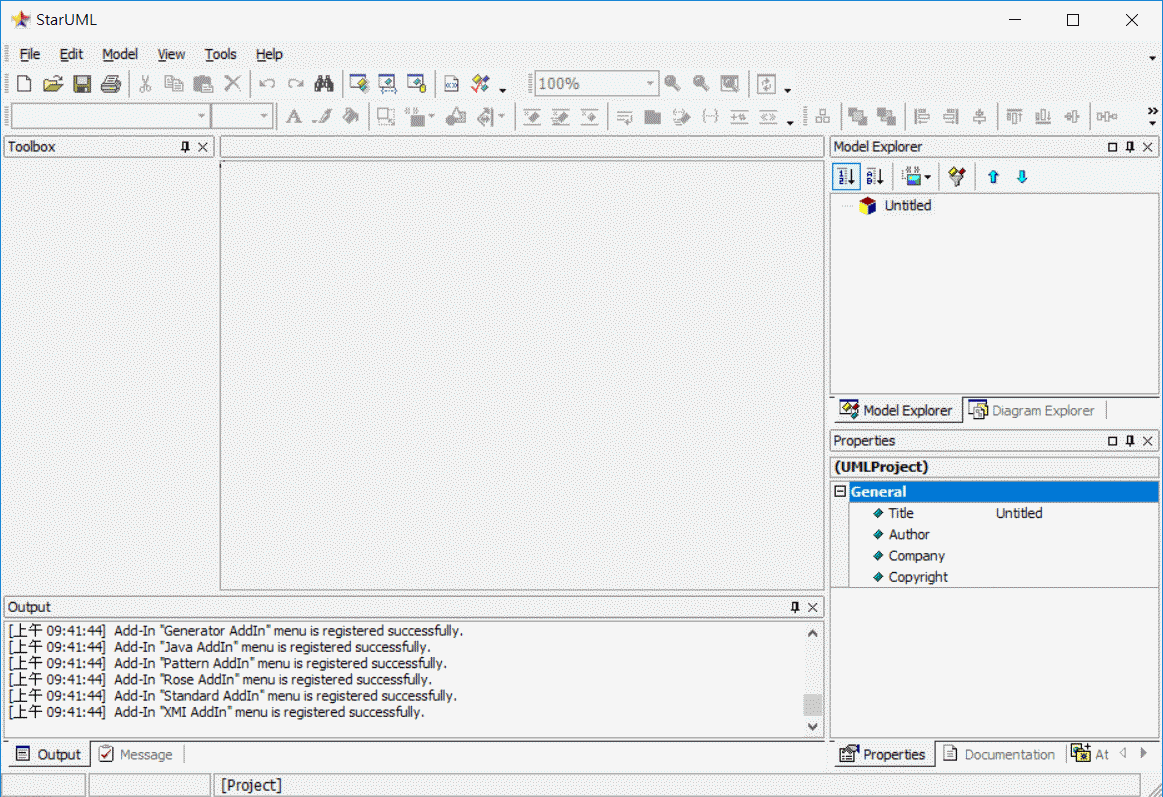Image resolution: width=1163 pixels, height=797 pixels.
Task: Open the Tools menu
Action: (x=220, y=54)
